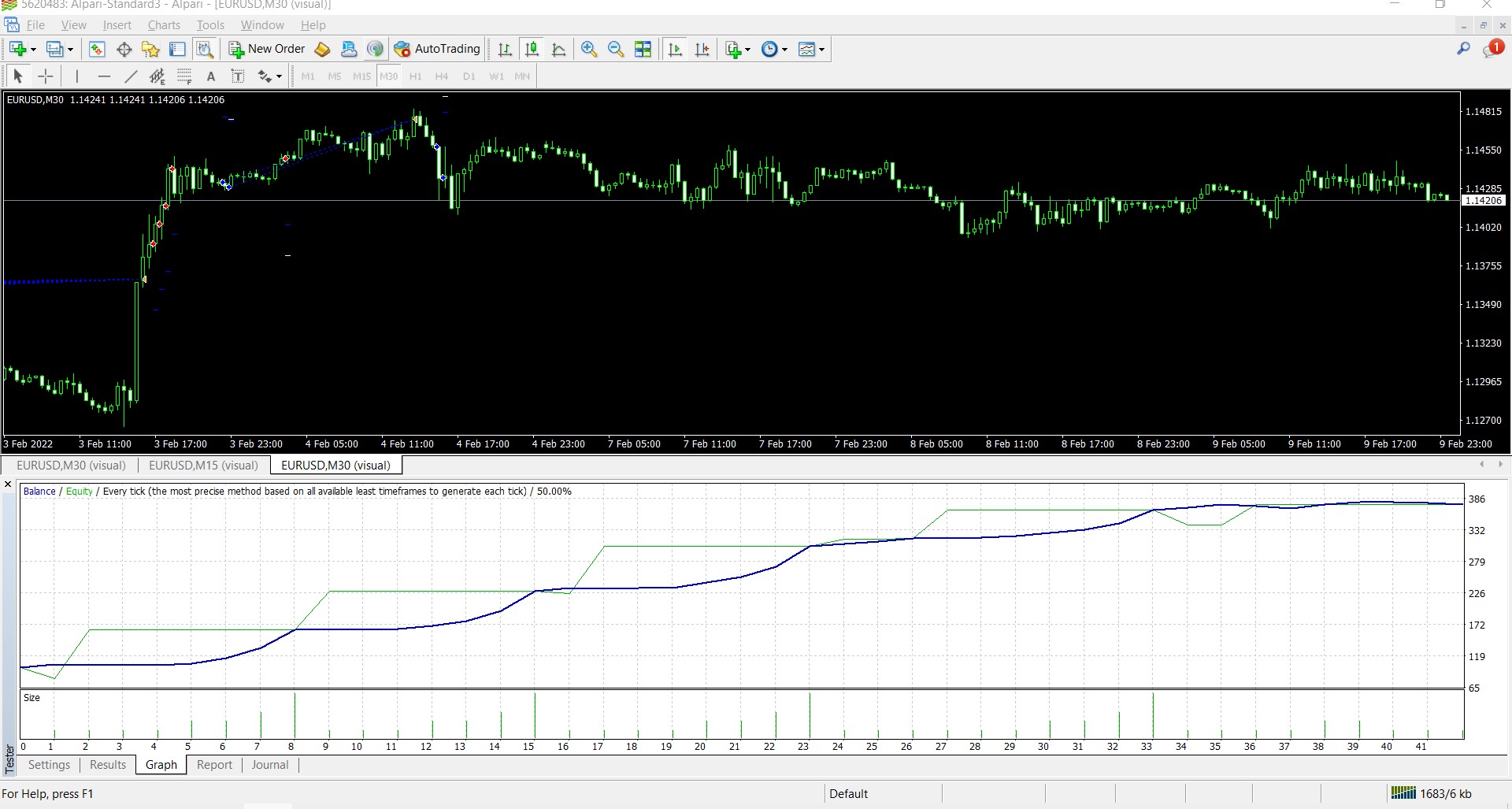
Task: Toggle chart auto scroll
Action: [675, 49]
